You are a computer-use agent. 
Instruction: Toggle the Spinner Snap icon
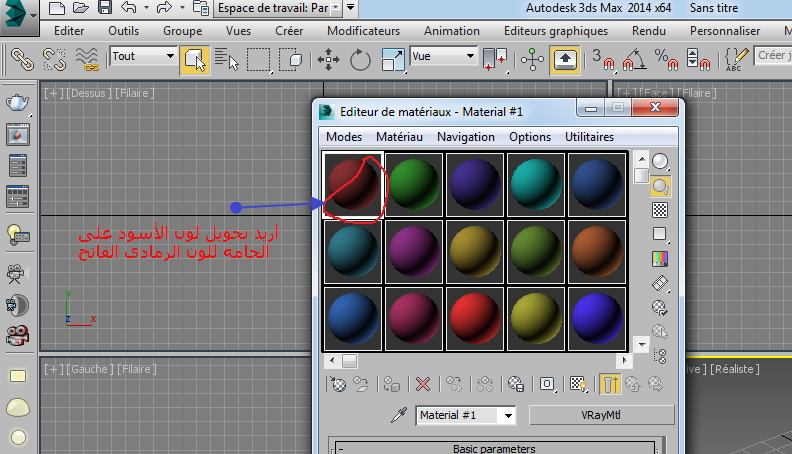699,59
